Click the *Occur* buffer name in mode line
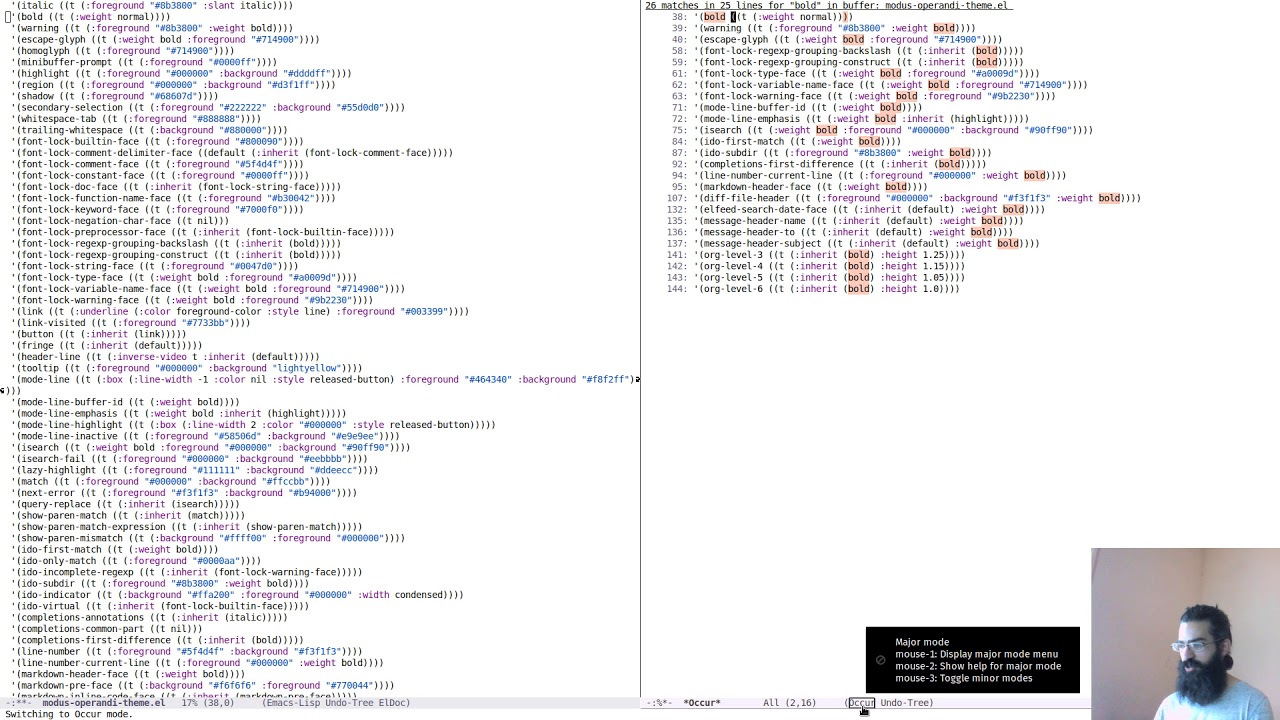1280x720 pixels. [702, 703]
